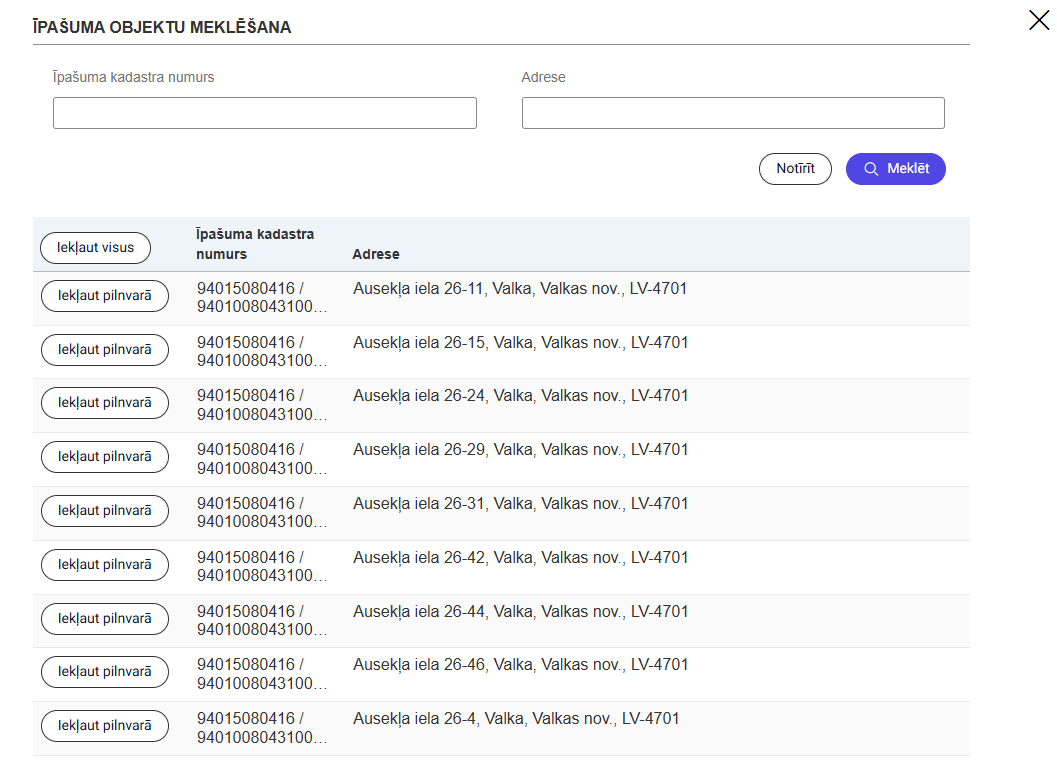Include fully Ausekļa iela 26-46 property

pos(105,672)
